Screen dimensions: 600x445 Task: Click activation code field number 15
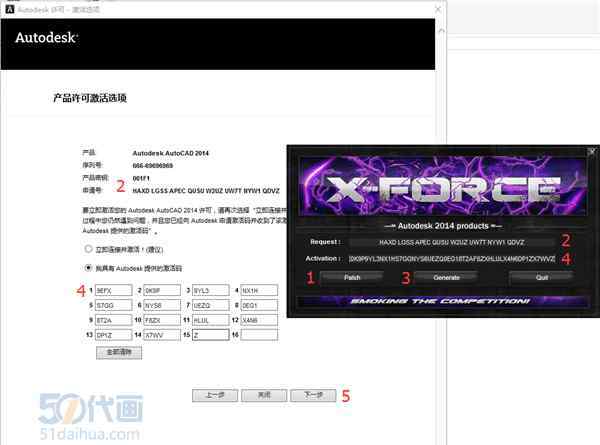point(210,335)
